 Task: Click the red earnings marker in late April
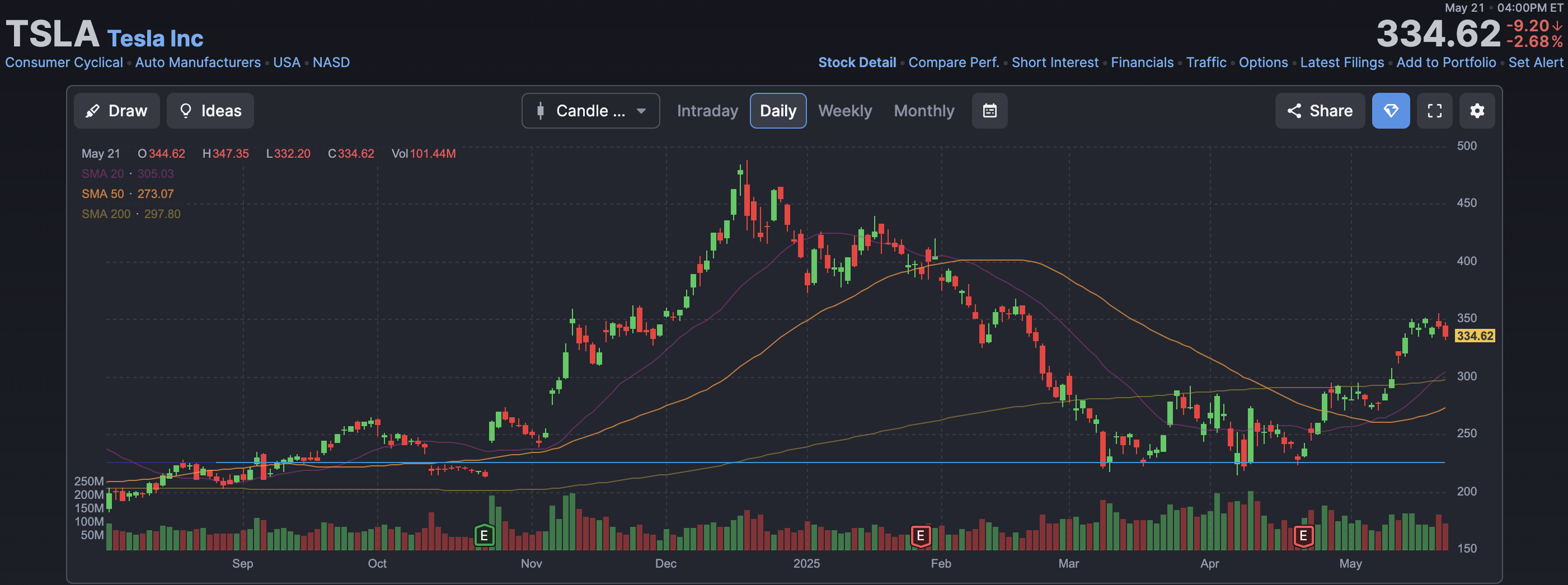(1303, 536)
